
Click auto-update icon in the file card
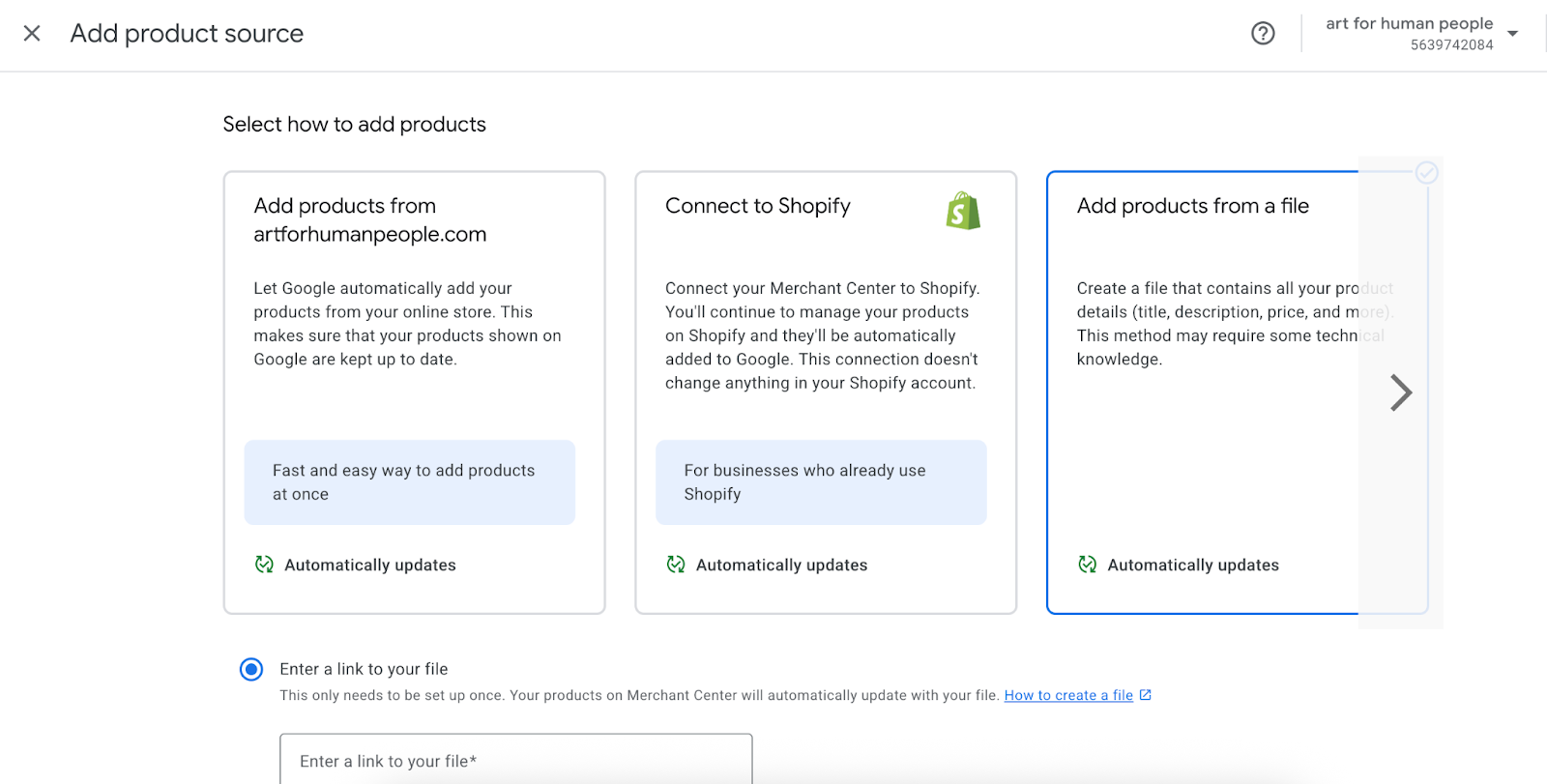coord(1088,565)
